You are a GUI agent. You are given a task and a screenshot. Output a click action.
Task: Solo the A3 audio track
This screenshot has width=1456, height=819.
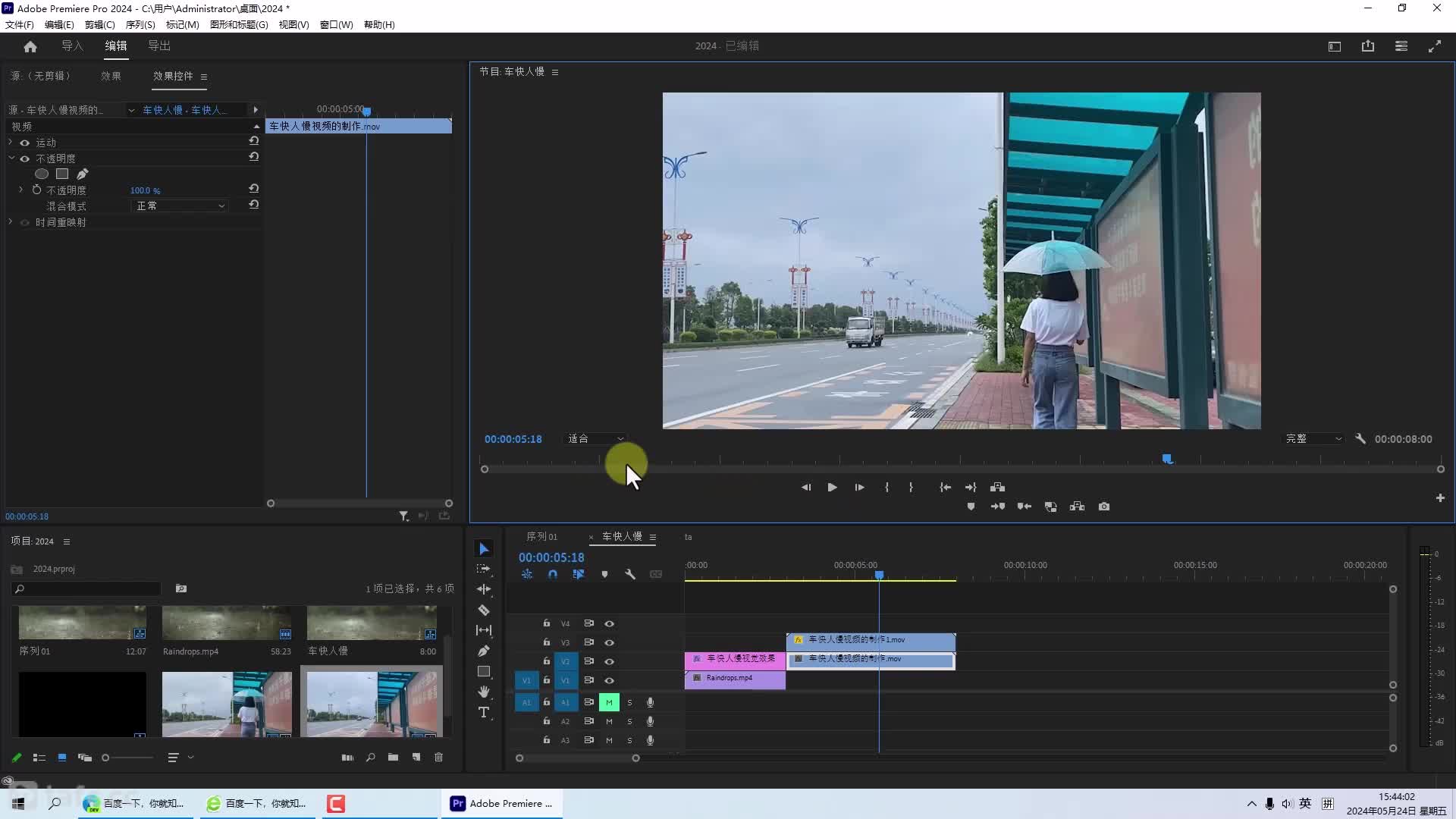pos(629,741)
